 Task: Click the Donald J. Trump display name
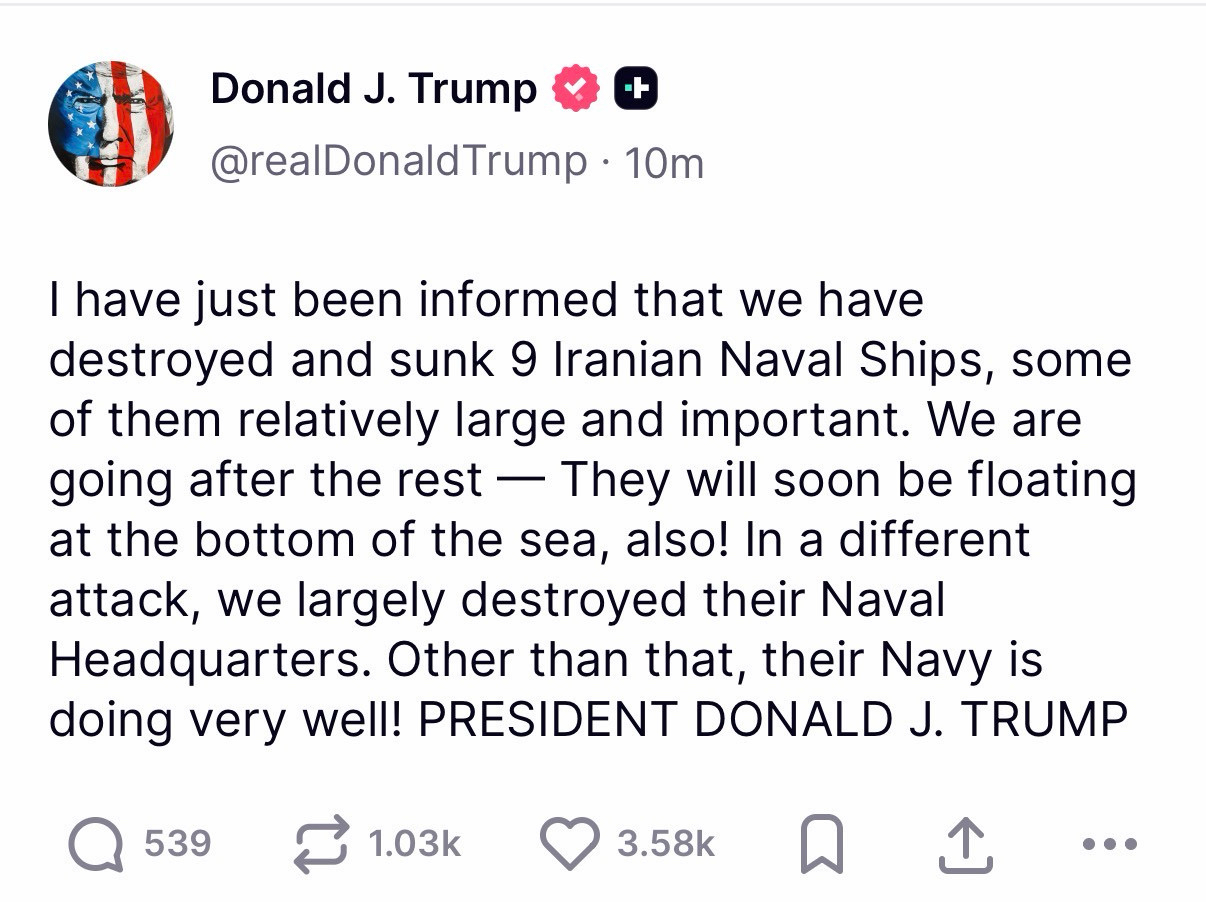click(x=373, y=89)
